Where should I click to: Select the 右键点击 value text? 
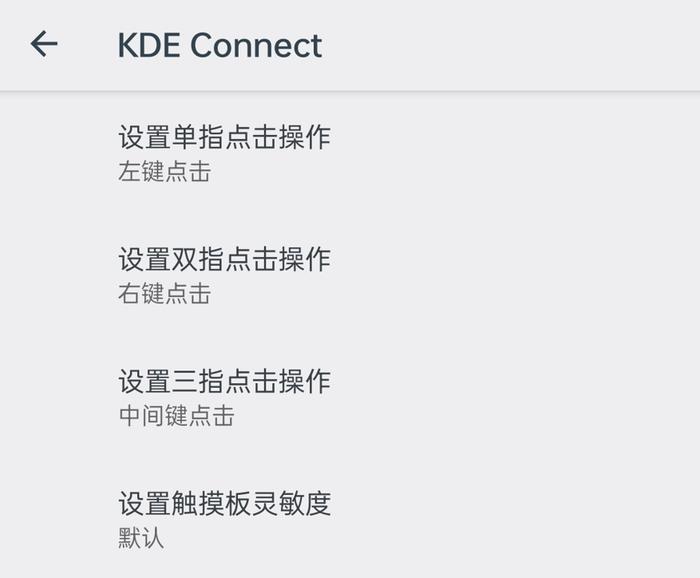pyautogui.click(x=165, y=294)
